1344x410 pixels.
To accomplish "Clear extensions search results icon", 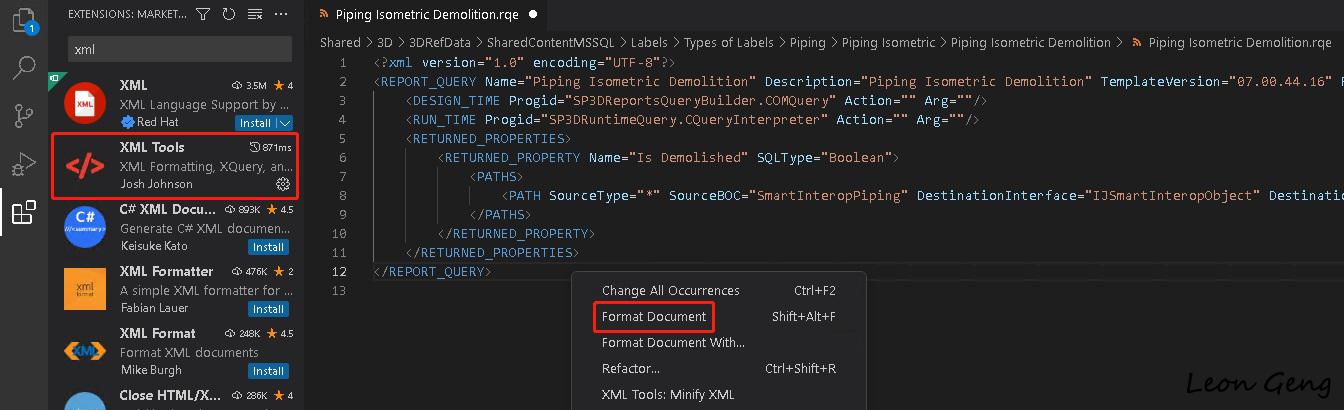I will [x=255, y=14].
